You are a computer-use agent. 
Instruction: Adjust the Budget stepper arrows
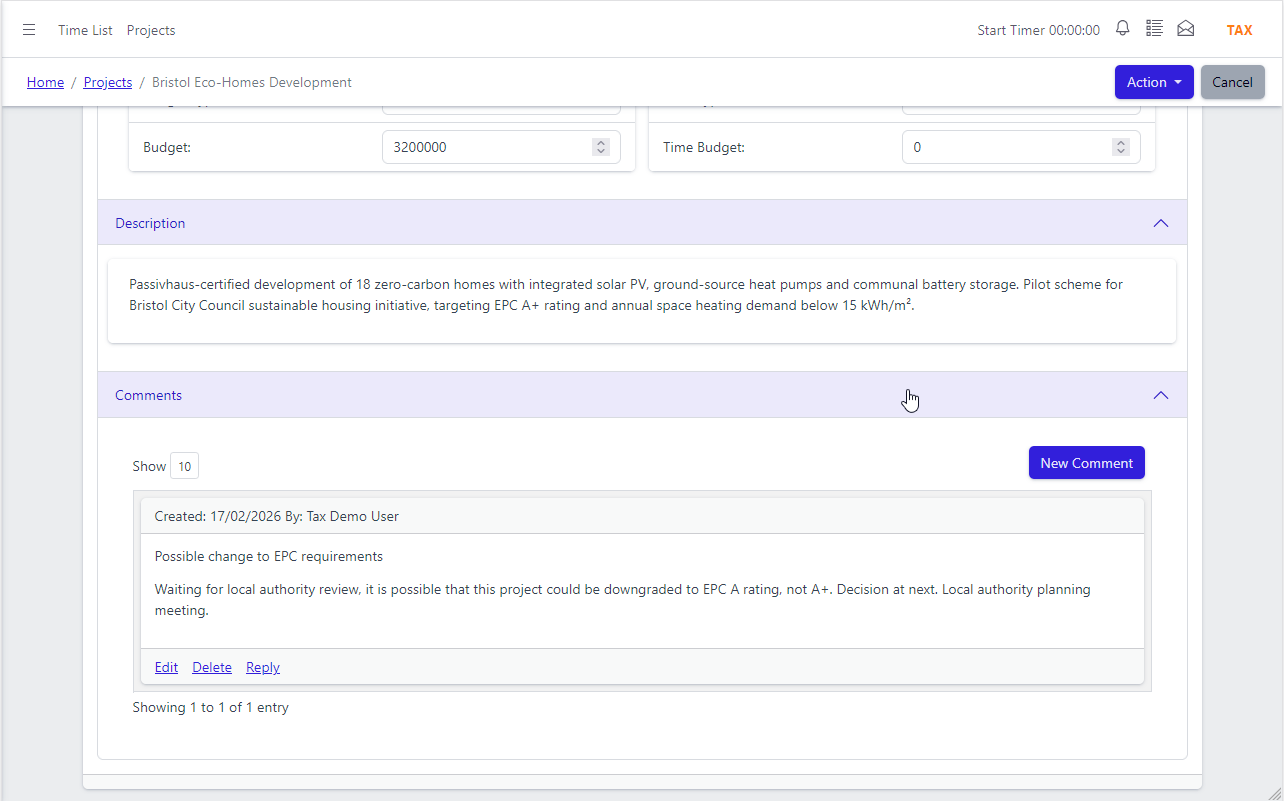pos(601,147)
